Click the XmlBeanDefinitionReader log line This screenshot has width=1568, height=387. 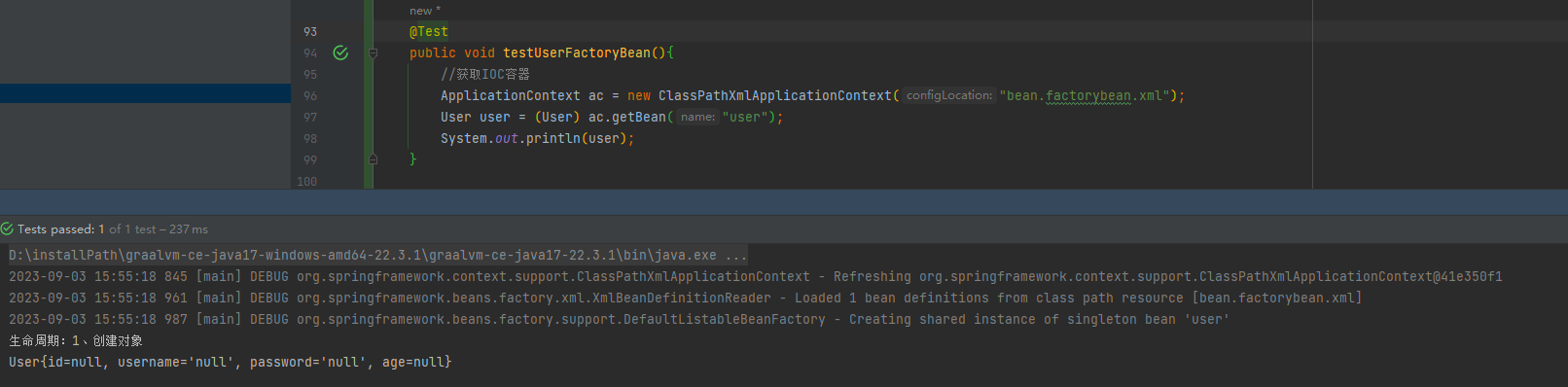pos(686,299)
